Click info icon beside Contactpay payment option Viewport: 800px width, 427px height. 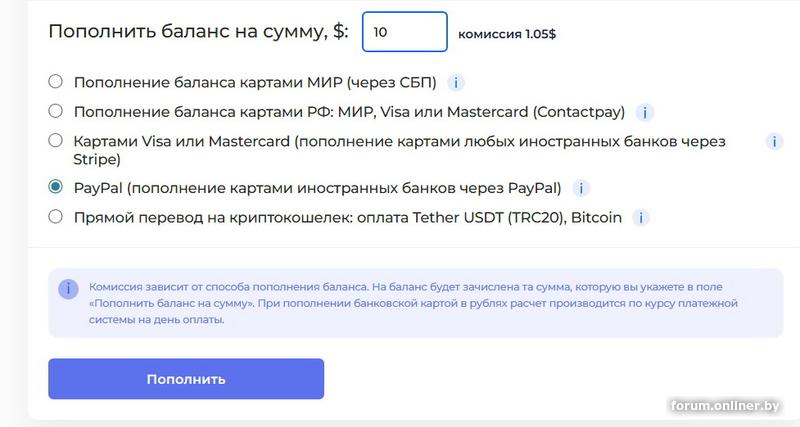click(645, 111)
